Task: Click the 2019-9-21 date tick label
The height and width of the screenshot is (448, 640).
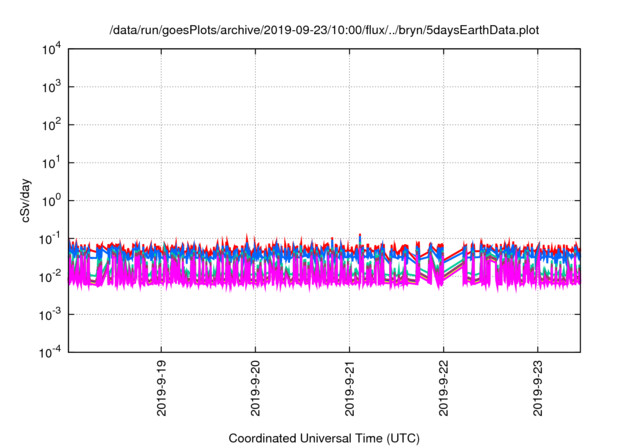Action: (x=350, y=388)
